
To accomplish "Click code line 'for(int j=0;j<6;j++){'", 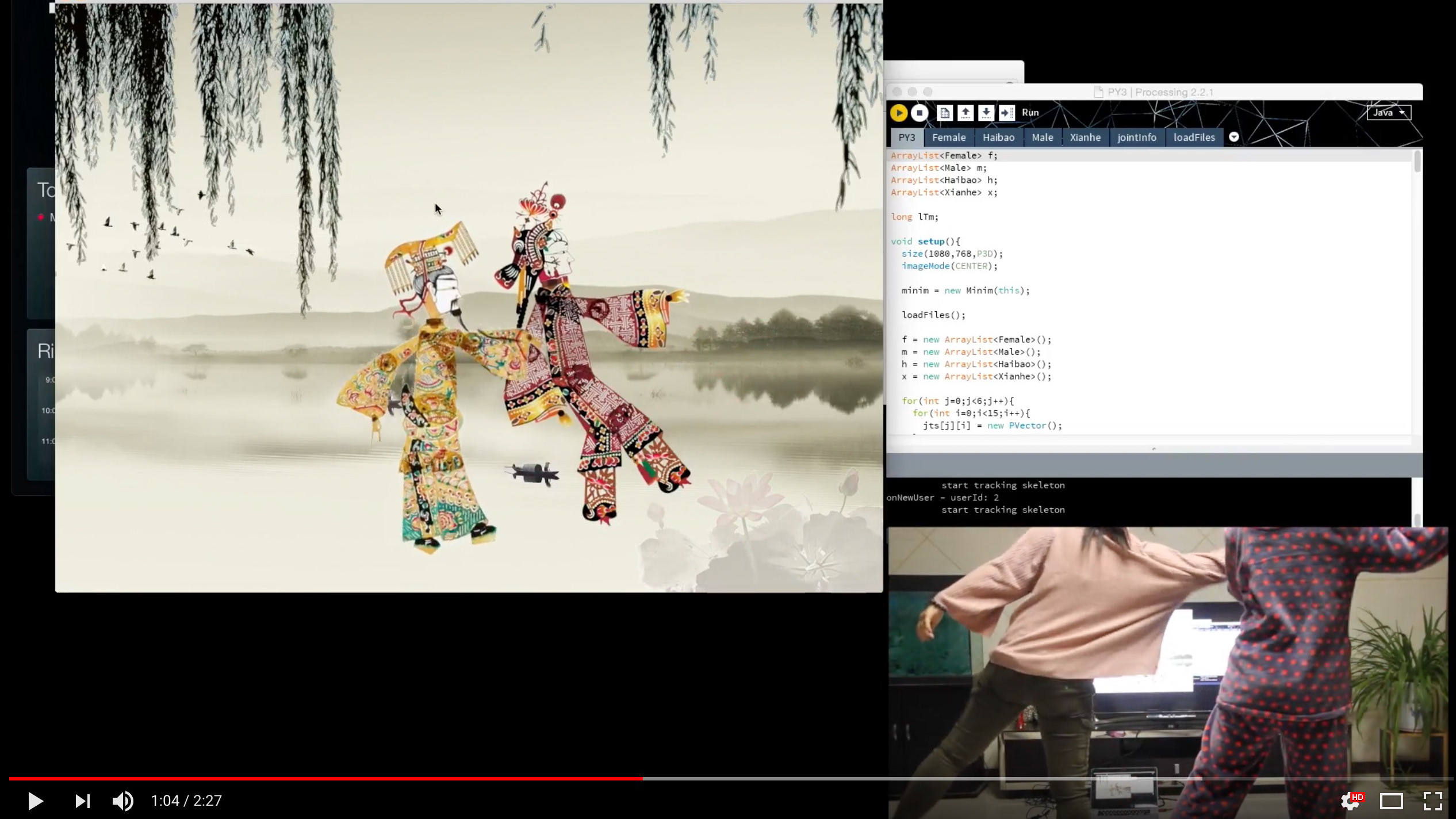I will coord(958,401).
